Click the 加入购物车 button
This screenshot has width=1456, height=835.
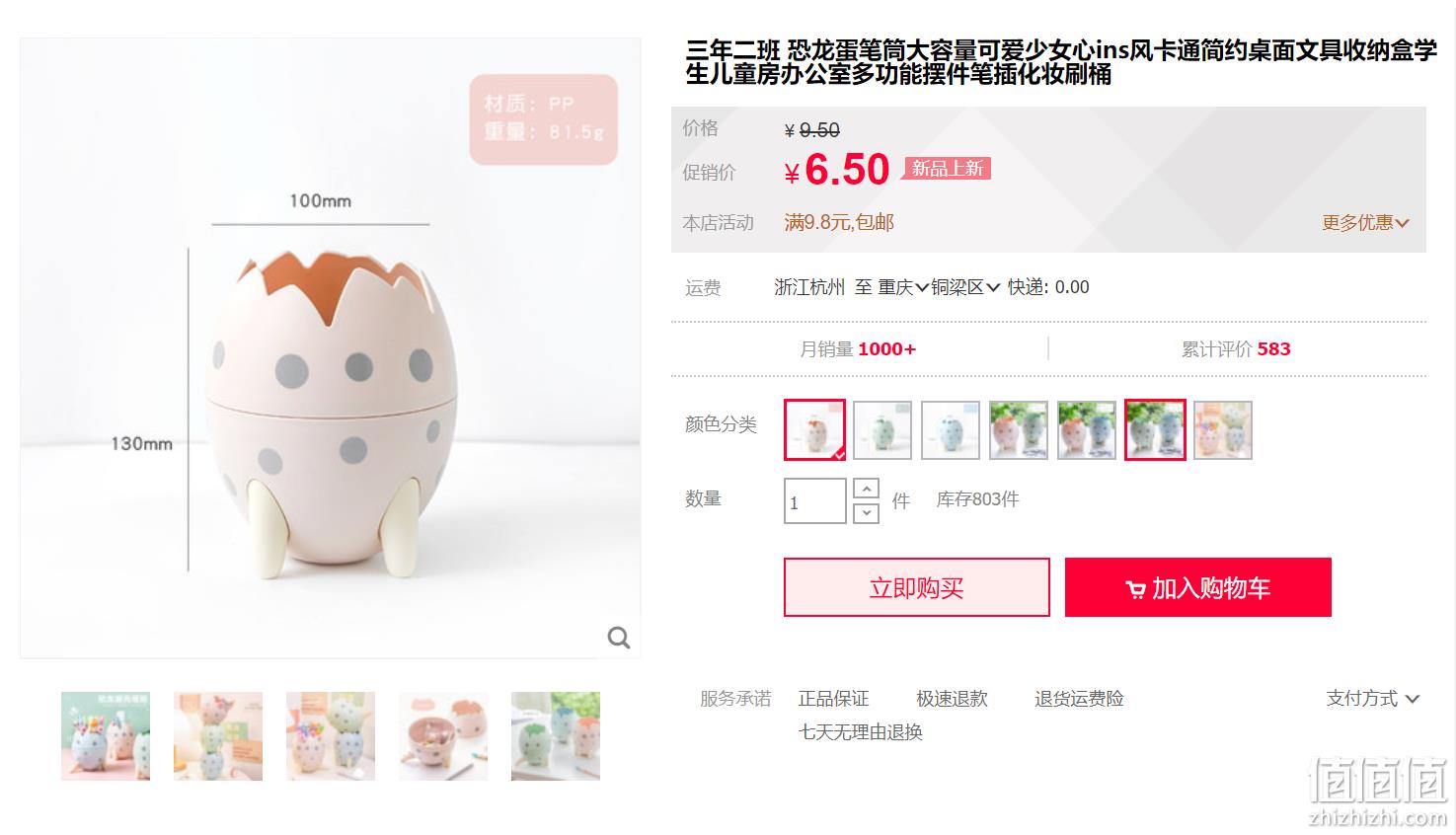[x=1198, y=587]
